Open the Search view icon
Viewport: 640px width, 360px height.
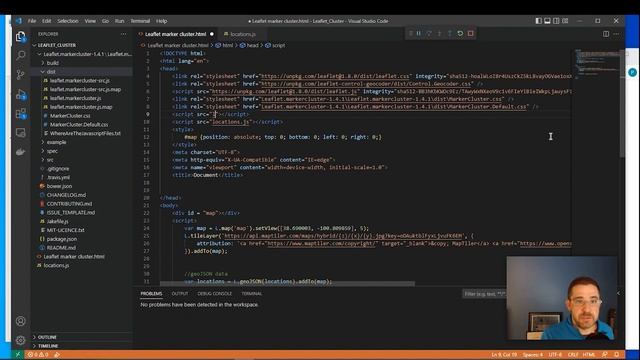21,55
